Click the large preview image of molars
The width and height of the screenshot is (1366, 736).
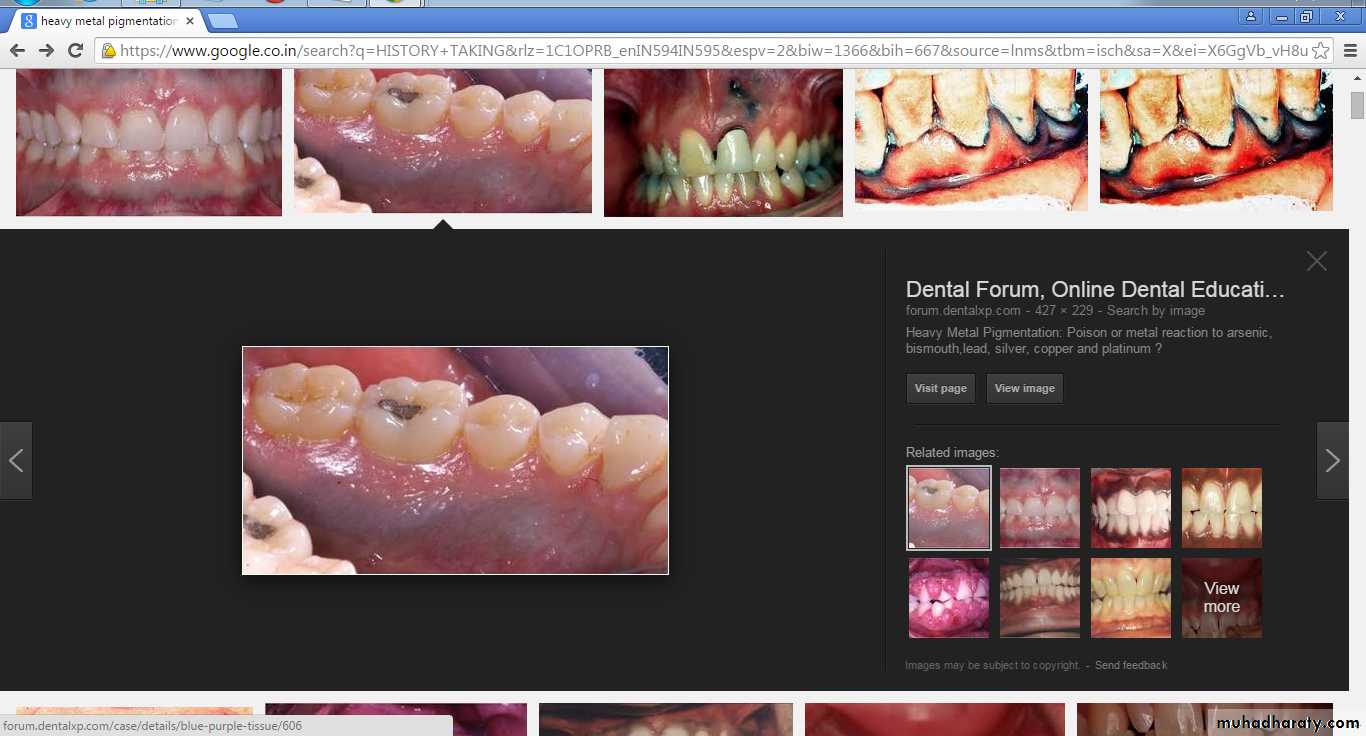[x=455, y=460]
